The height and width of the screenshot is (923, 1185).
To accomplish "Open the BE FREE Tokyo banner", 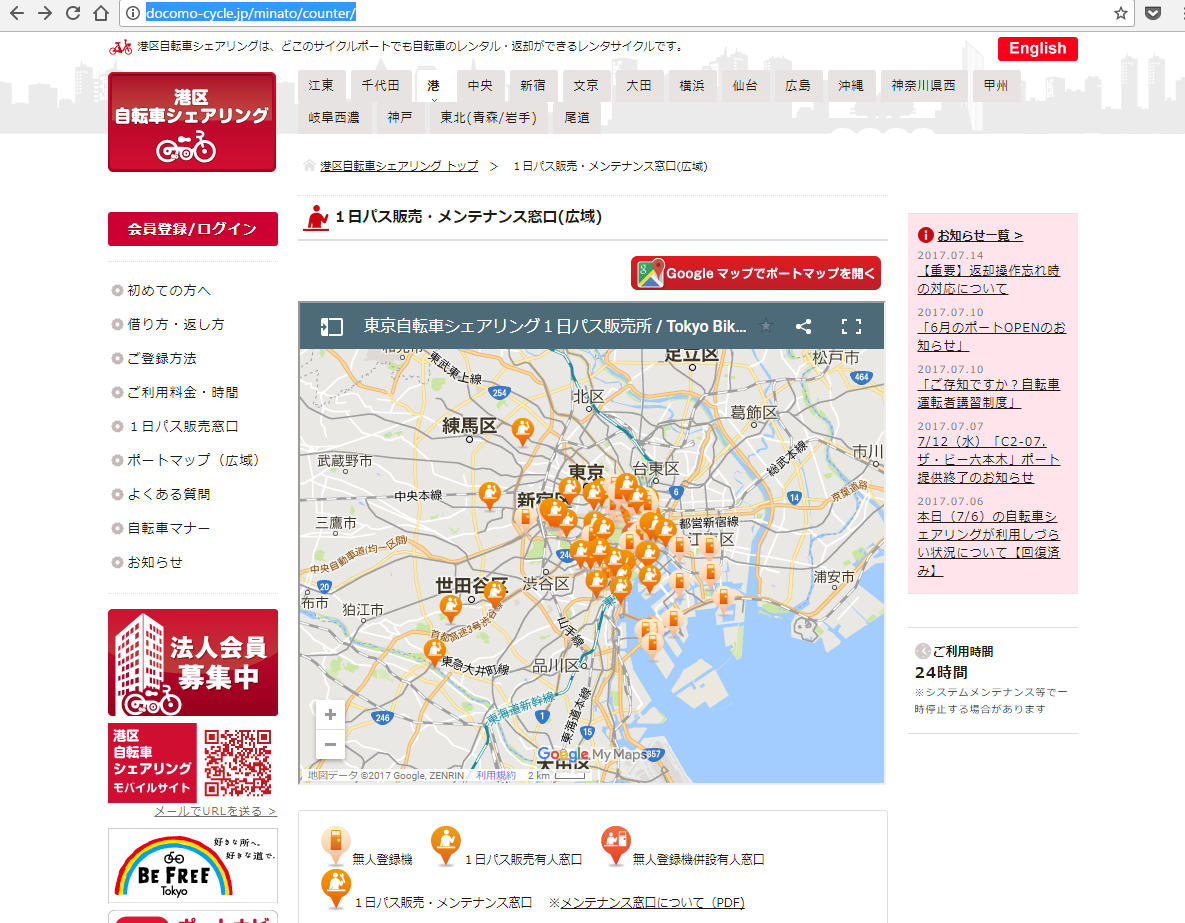I will click(x=193, y=866).
